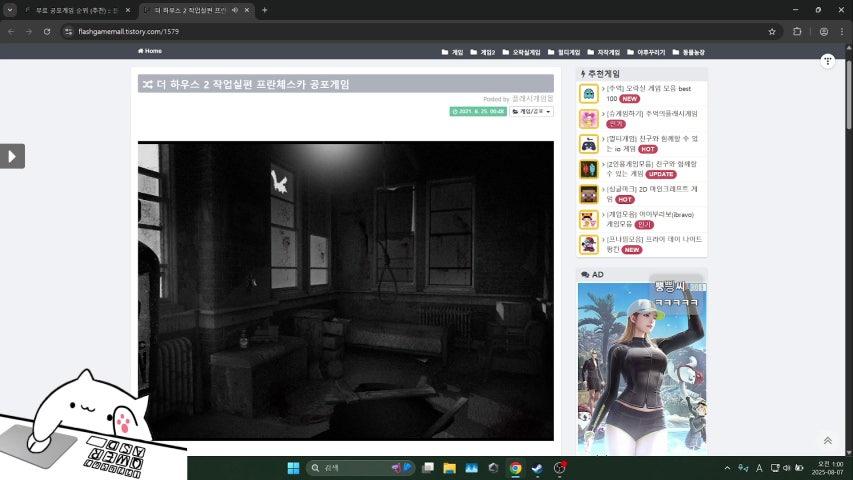This screenshot has width=853, height=480.
Task: Open the ibravo 게임모음 link
Action: pyautogui.click(x=650, y=219)
